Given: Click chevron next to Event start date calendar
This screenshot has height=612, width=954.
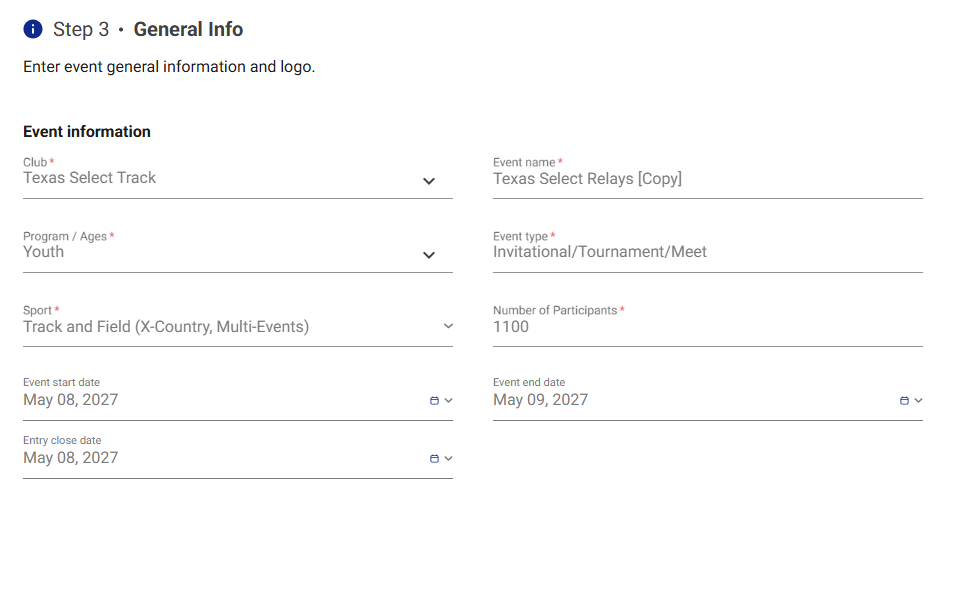Looking at the screenshot, I should click(448, 400).
